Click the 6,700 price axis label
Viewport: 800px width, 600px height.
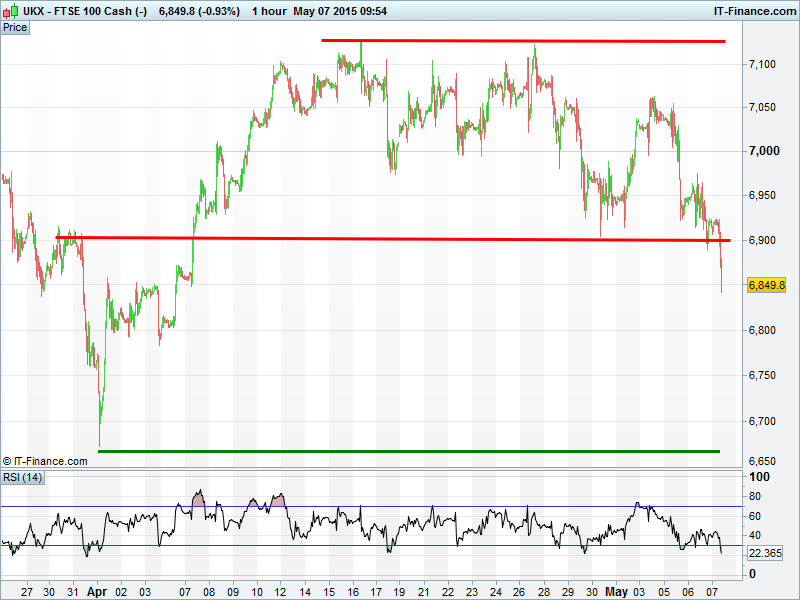tap(762, 421)
